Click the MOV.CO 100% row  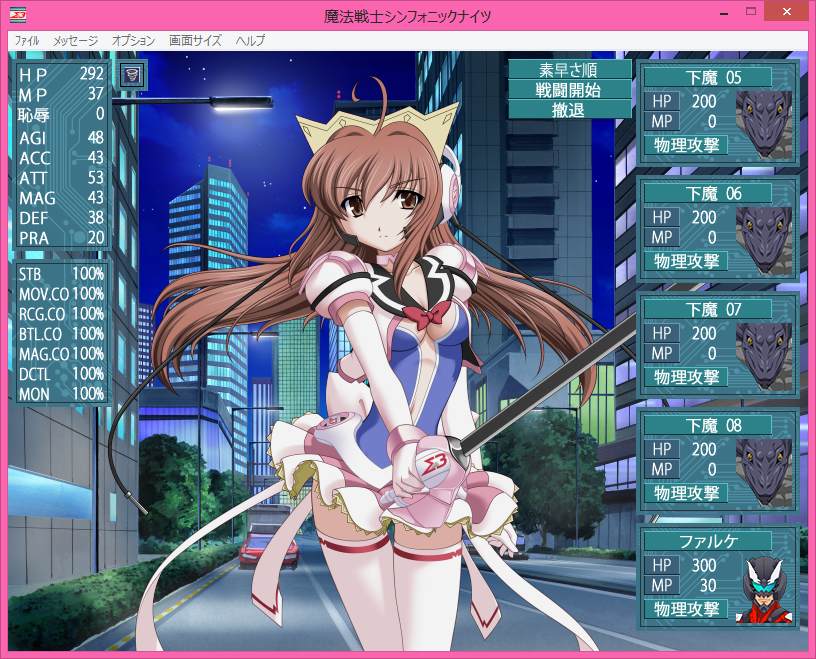[61, 294]
